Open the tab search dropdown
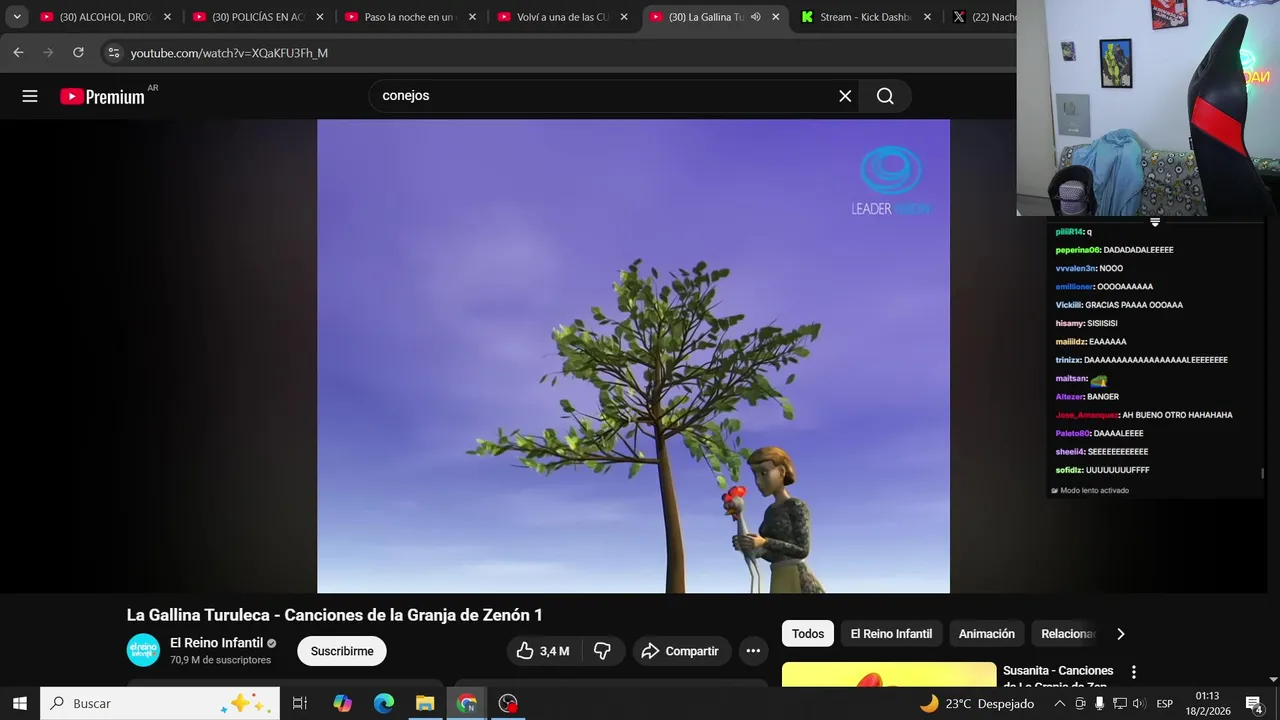Screen dimensions: 1280x720 point(17,17)
